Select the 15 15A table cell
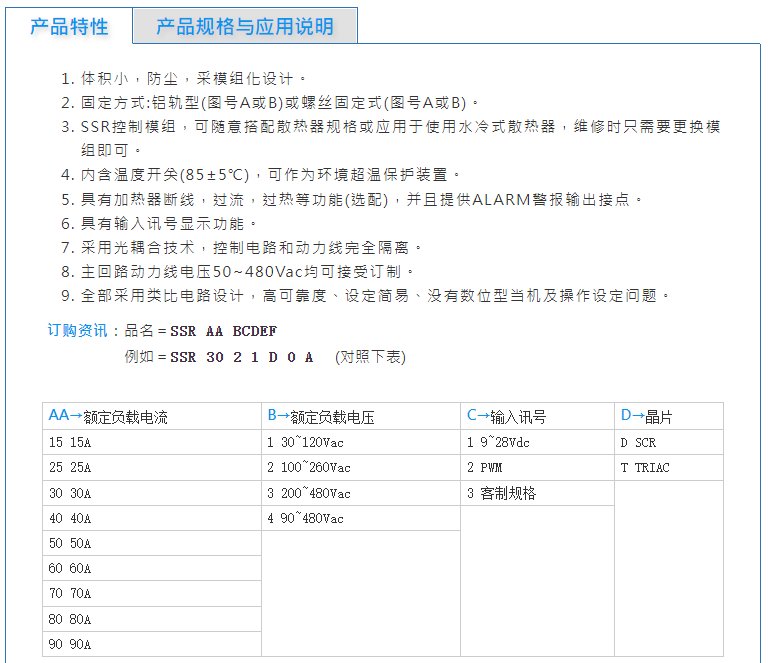Viewport: 775px width, 663px height. tap(152, 442)
